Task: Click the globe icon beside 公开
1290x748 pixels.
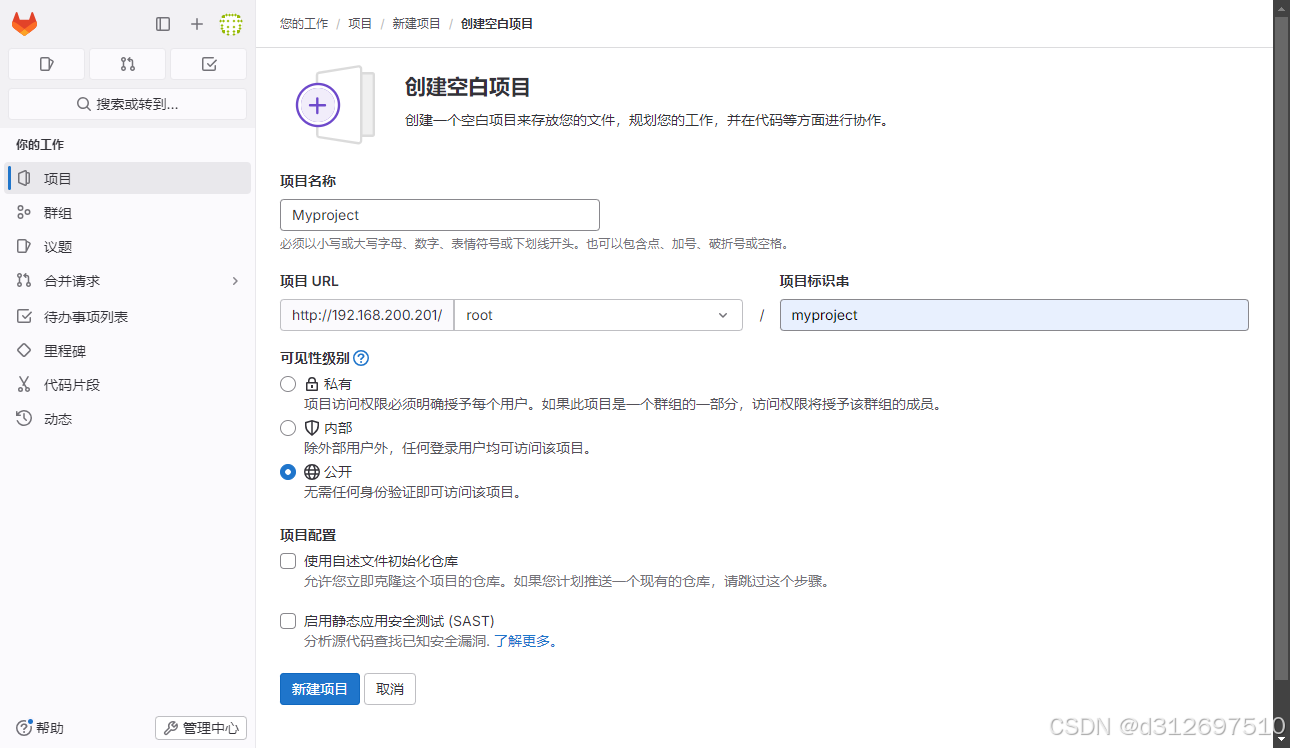Action: tap(312, 472)
